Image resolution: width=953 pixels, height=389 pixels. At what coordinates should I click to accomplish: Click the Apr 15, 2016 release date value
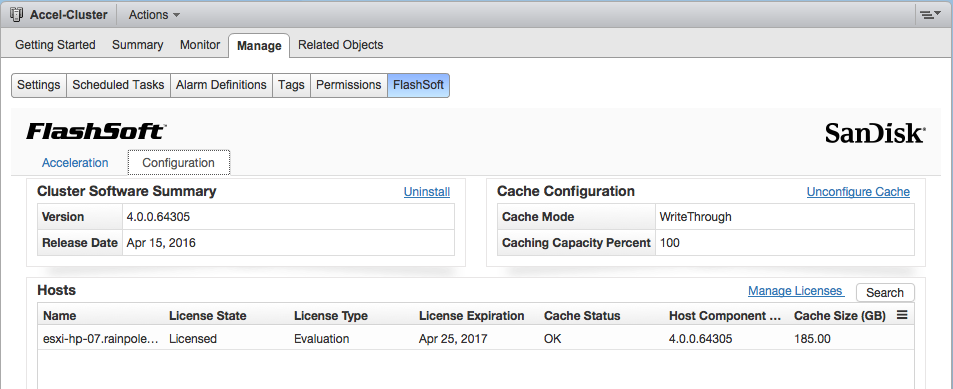[x=161, y=243]
